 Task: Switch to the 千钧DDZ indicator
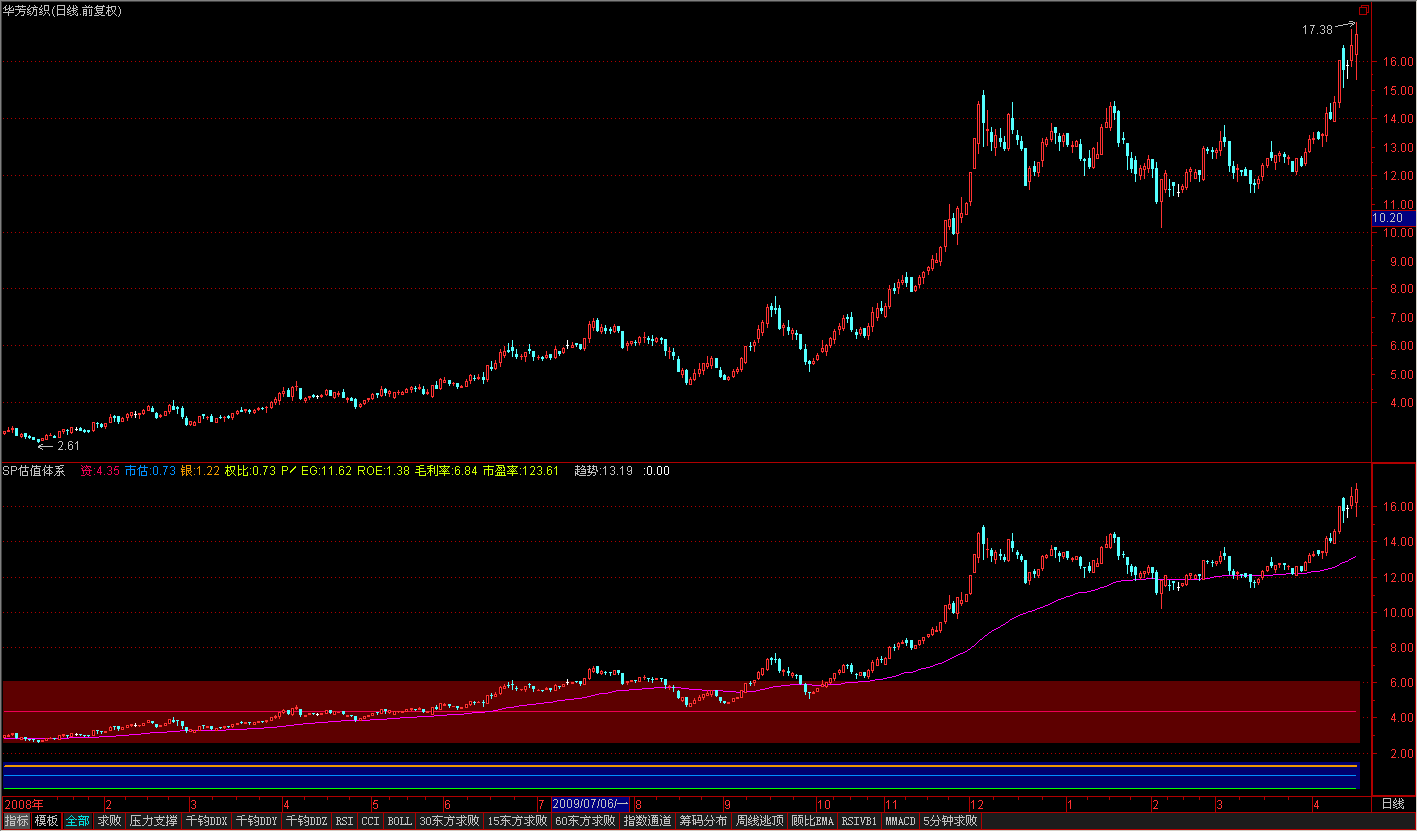coord(306,821)
